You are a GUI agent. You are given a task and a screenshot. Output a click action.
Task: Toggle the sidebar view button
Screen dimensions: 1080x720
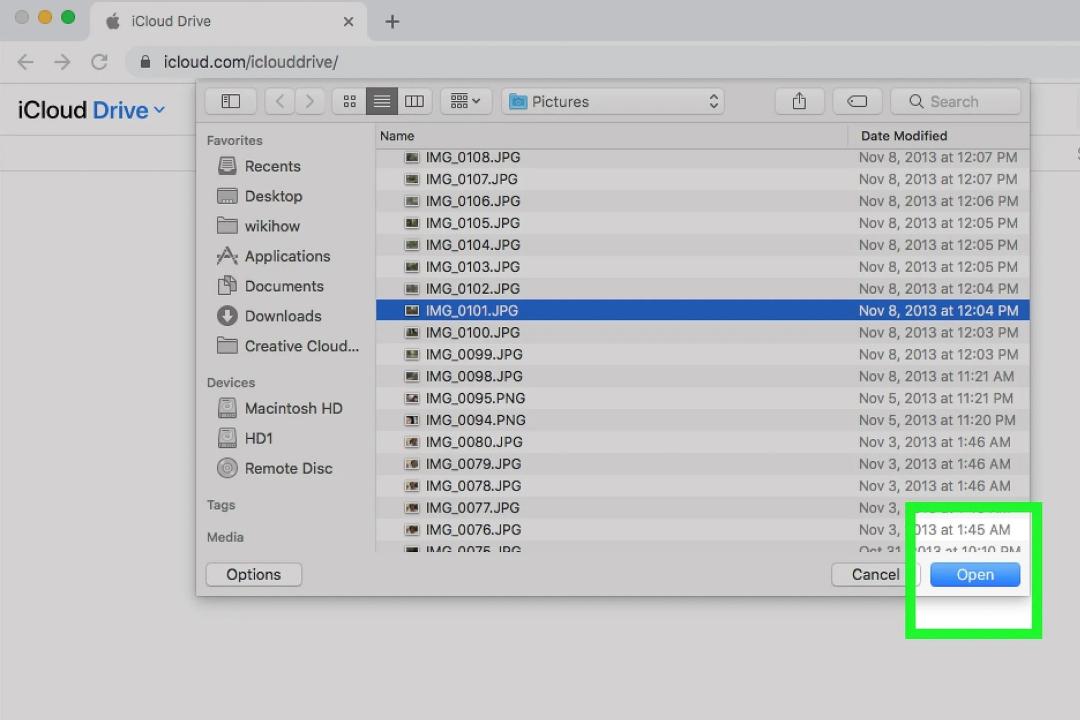point(231,101)
